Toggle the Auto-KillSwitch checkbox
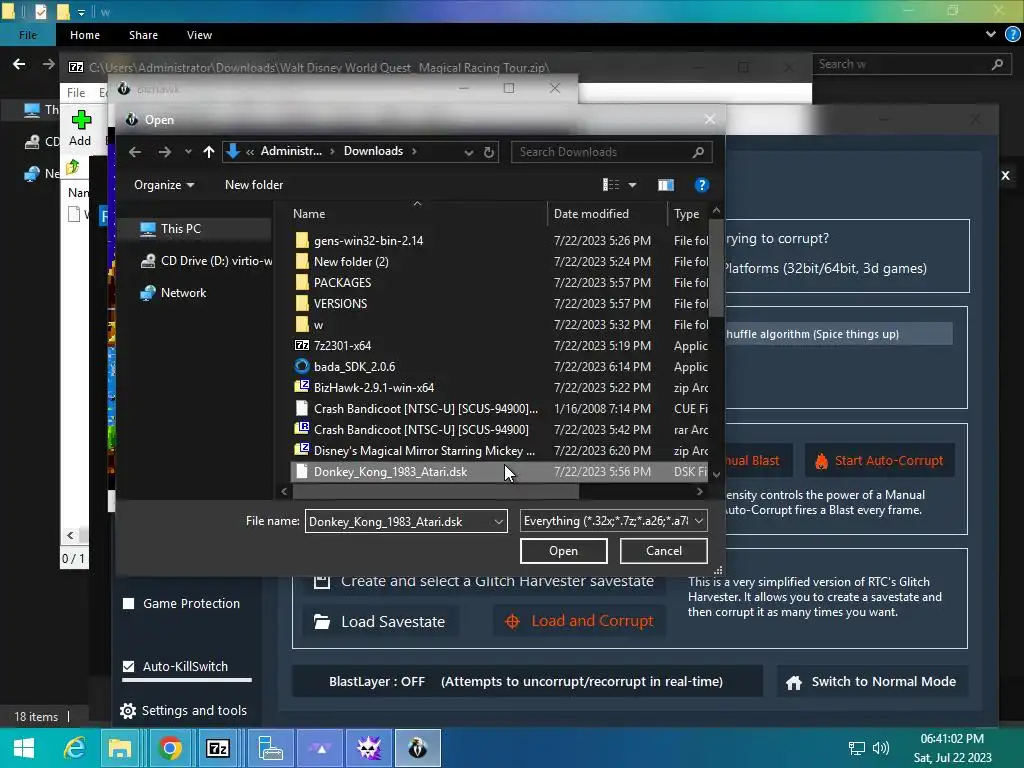Image resolution: width=1024 pixels, height=768 pixels. [x=129, y=666]
